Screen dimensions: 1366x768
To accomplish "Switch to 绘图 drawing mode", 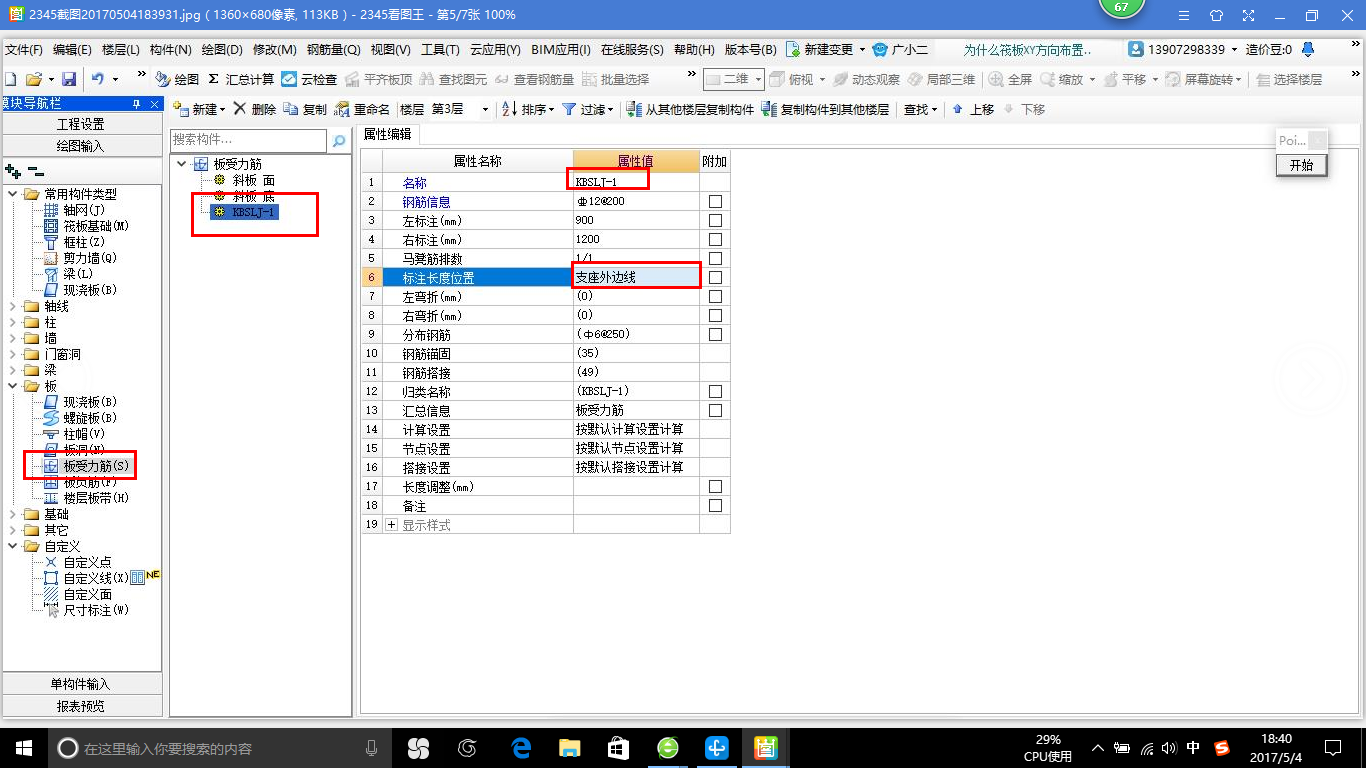I will coord(178,79).
